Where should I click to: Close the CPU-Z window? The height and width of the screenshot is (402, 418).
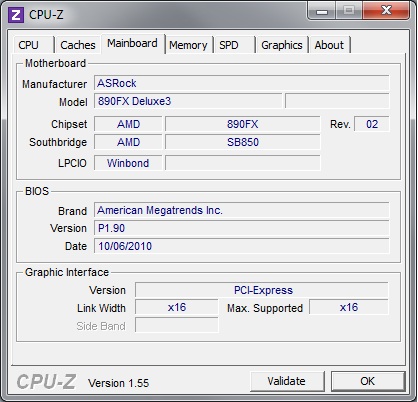386,11
